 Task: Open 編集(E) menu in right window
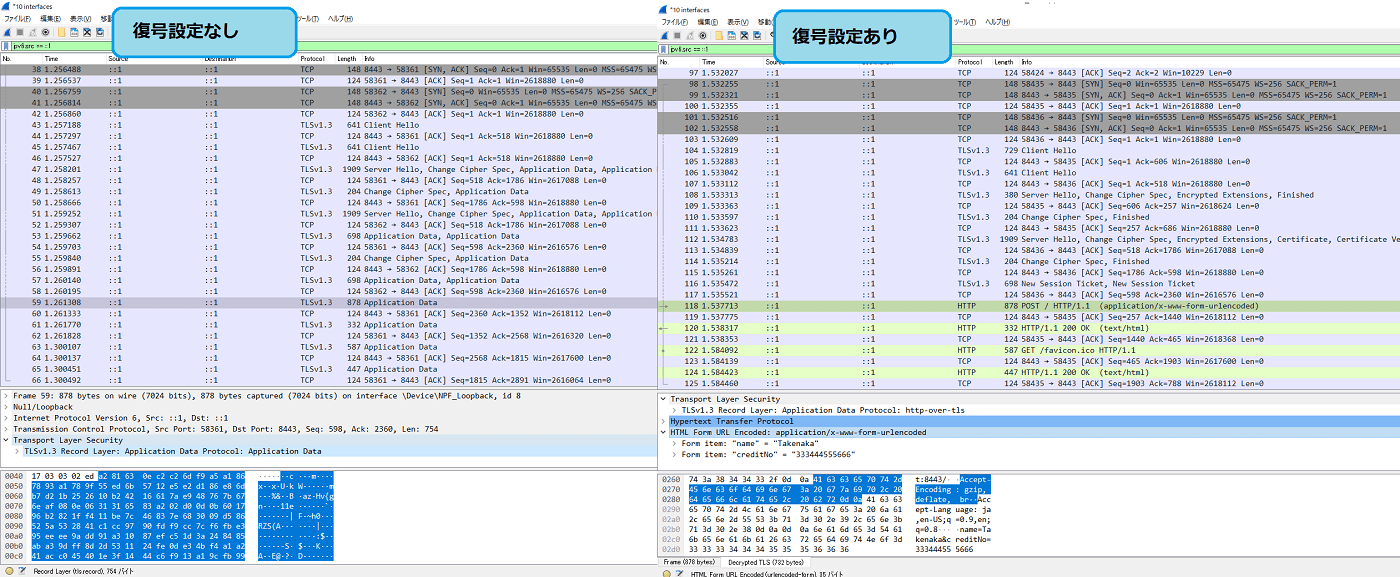[707, 22]
